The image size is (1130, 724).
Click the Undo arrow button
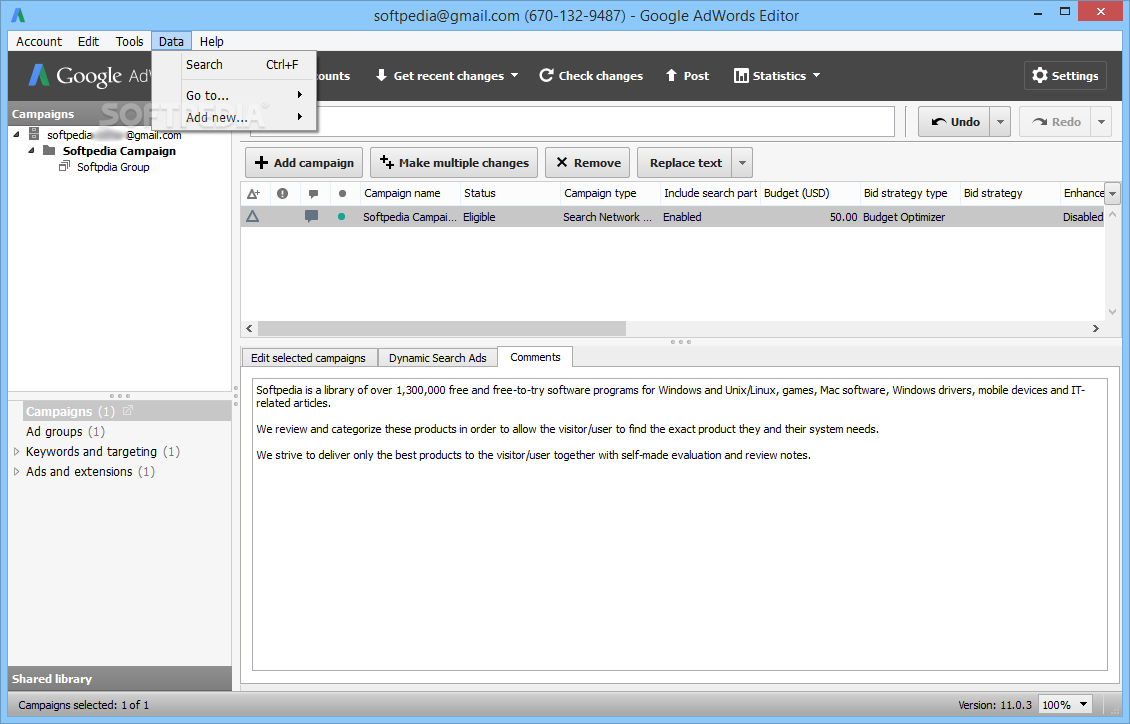click(955, 122)
